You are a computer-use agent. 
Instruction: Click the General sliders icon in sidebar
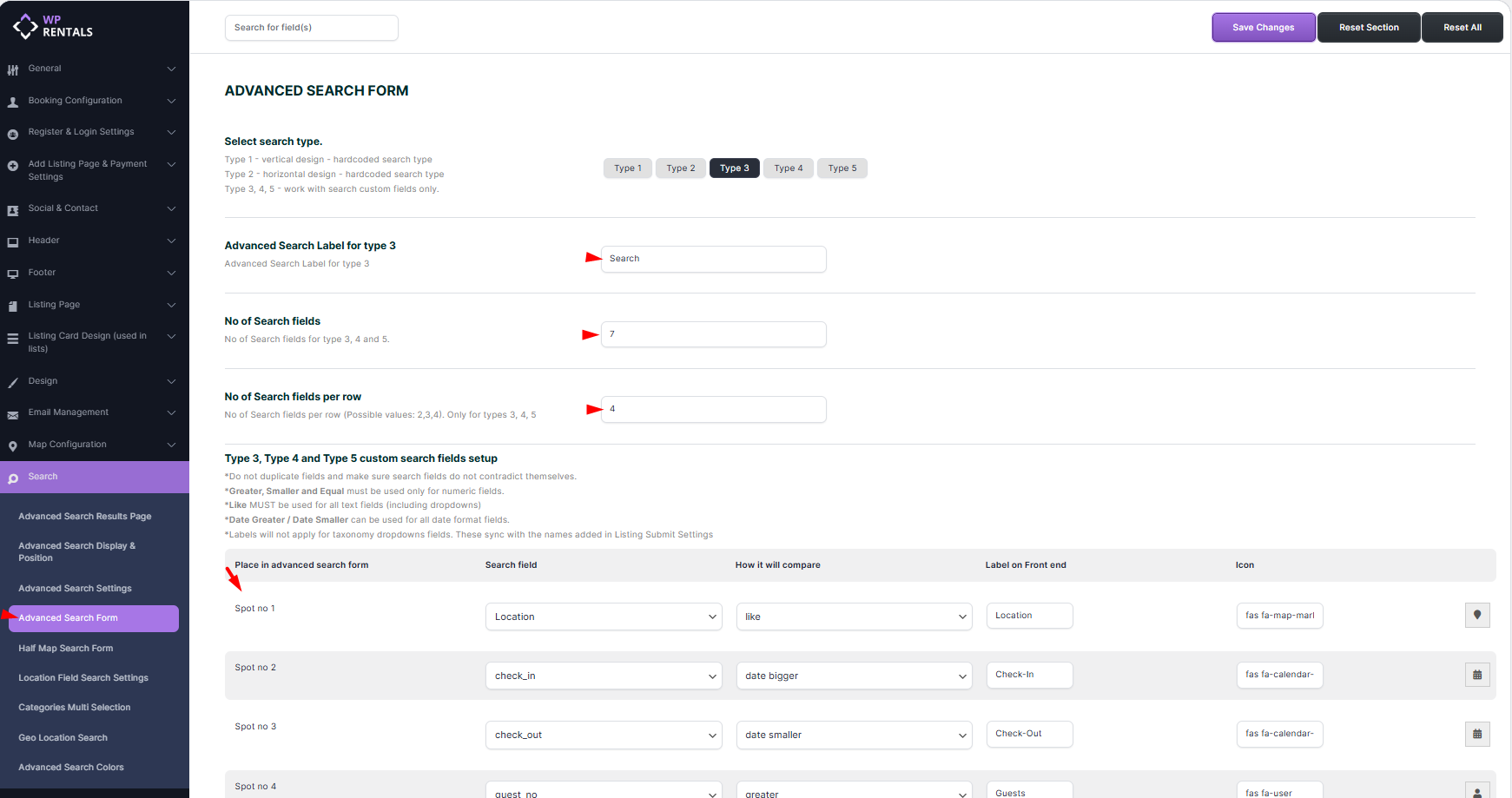[x=13, y=69]
